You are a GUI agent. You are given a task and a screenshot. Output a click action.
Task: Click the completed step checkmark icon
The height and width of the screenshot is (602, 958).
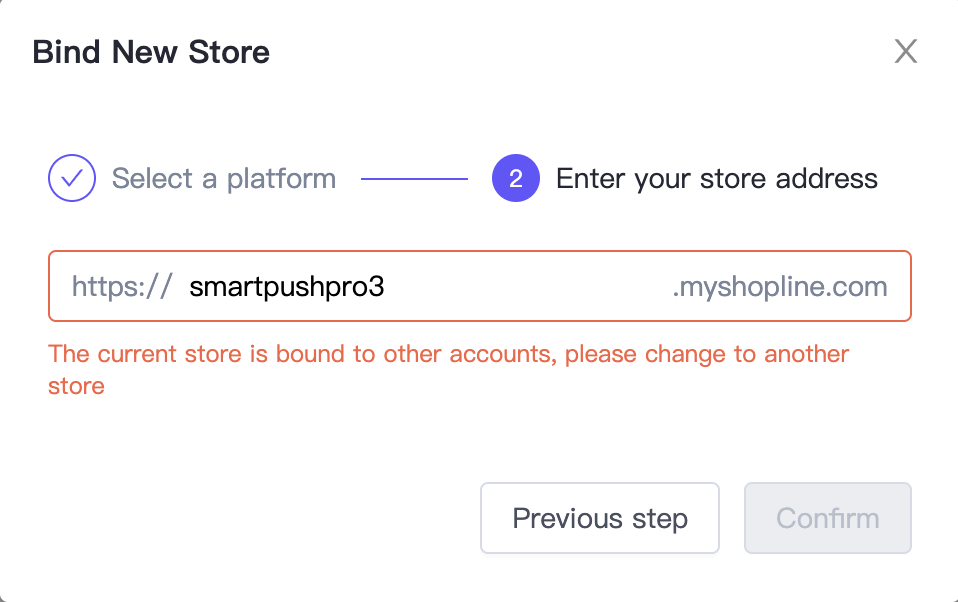(x=72, y=179)
